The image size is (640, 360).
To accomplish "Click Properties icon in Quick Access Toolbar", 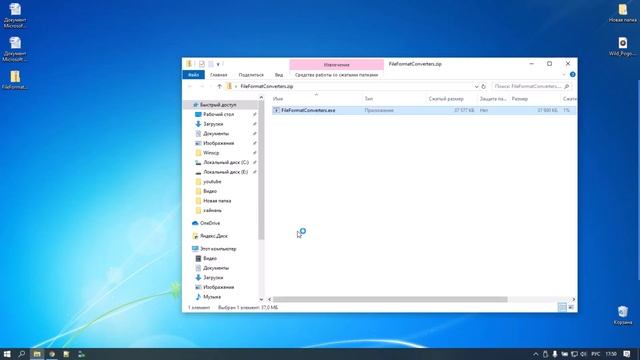I will 202,64.
